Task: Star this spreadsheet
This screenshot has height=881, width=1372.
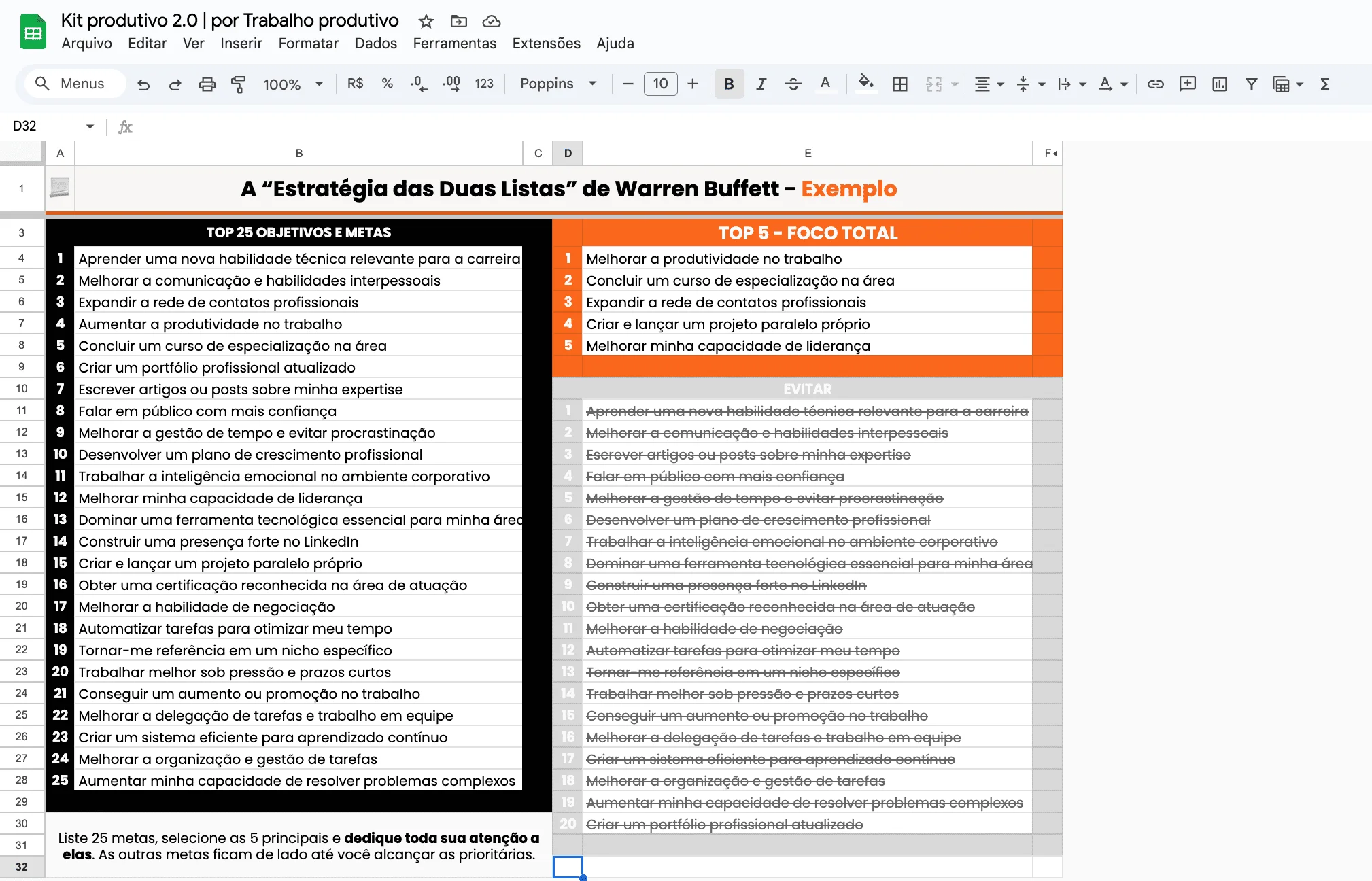Action: pyautogui.click(x=426, y=21)
